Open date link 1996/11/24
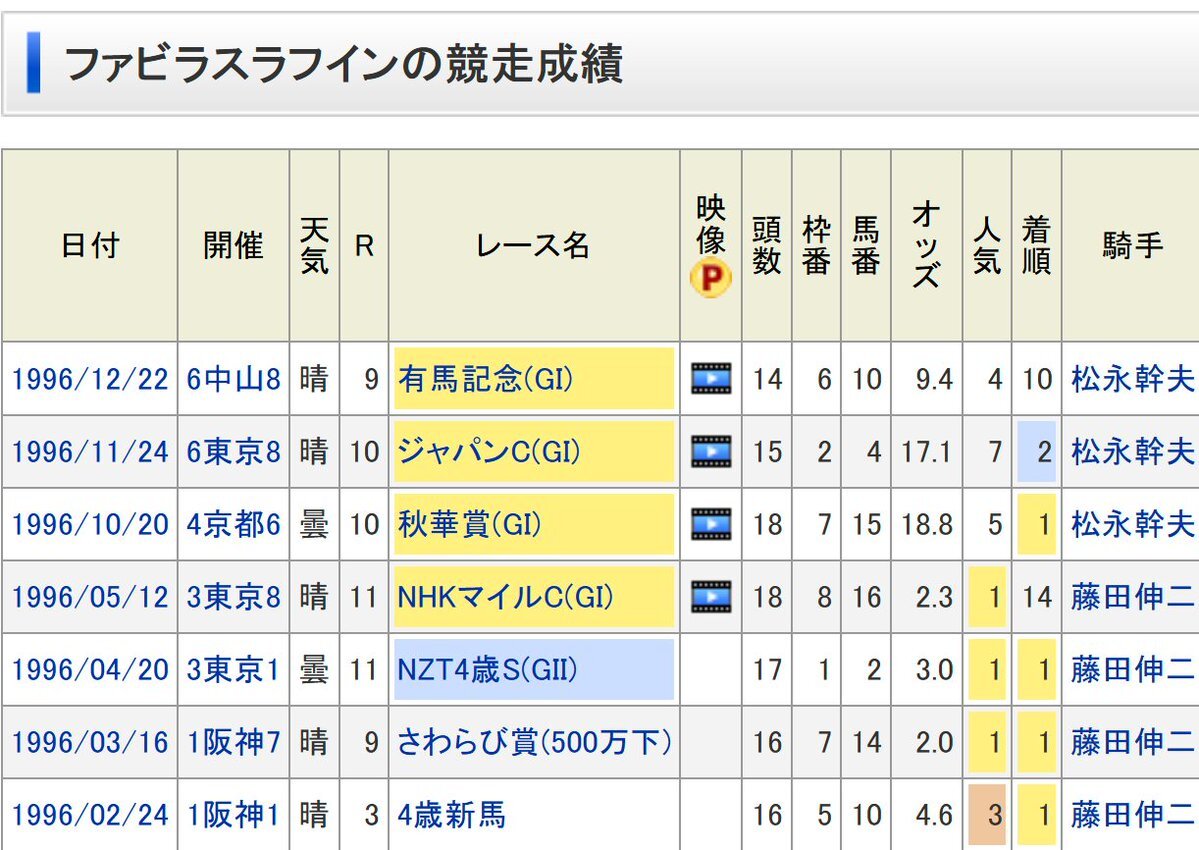 89,452
